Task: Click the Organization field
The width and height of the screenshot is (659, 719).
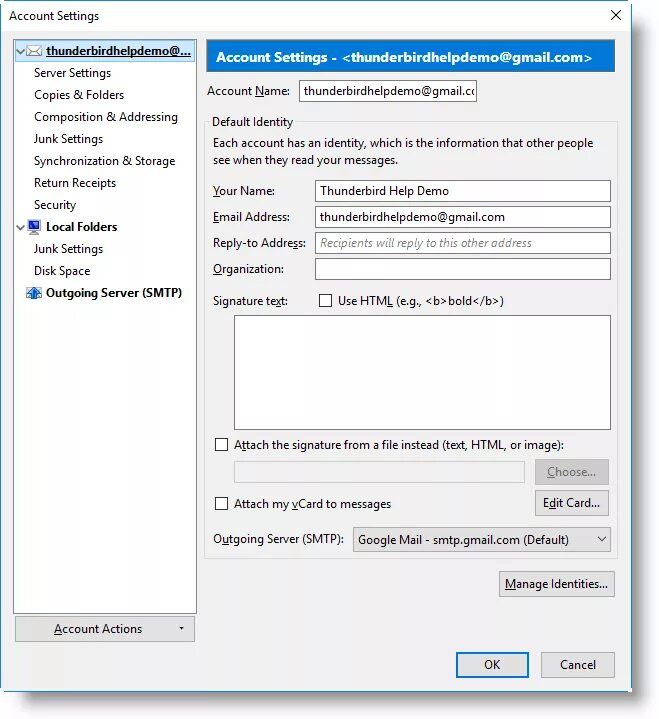Action: coord(463,269)
